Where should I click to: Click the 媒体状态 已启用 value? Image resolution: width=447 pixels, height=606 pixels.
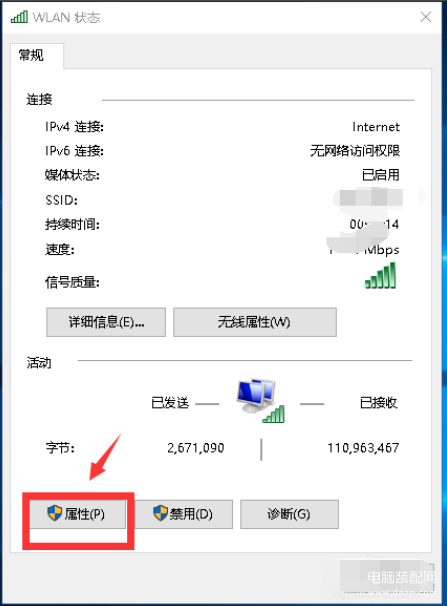(x=381, y=175)
